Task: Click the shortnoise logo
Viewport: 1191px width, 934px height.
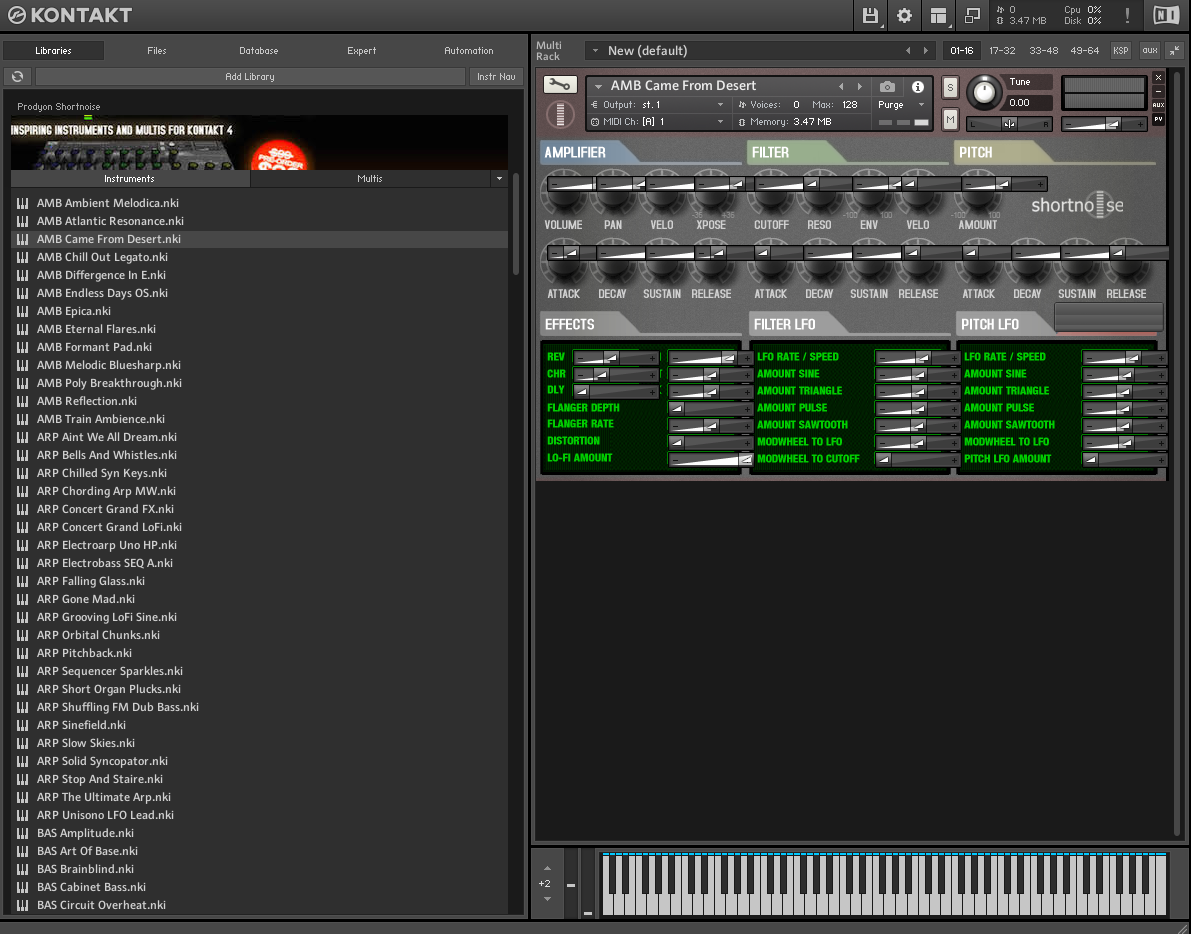Action: (1077, 205)
